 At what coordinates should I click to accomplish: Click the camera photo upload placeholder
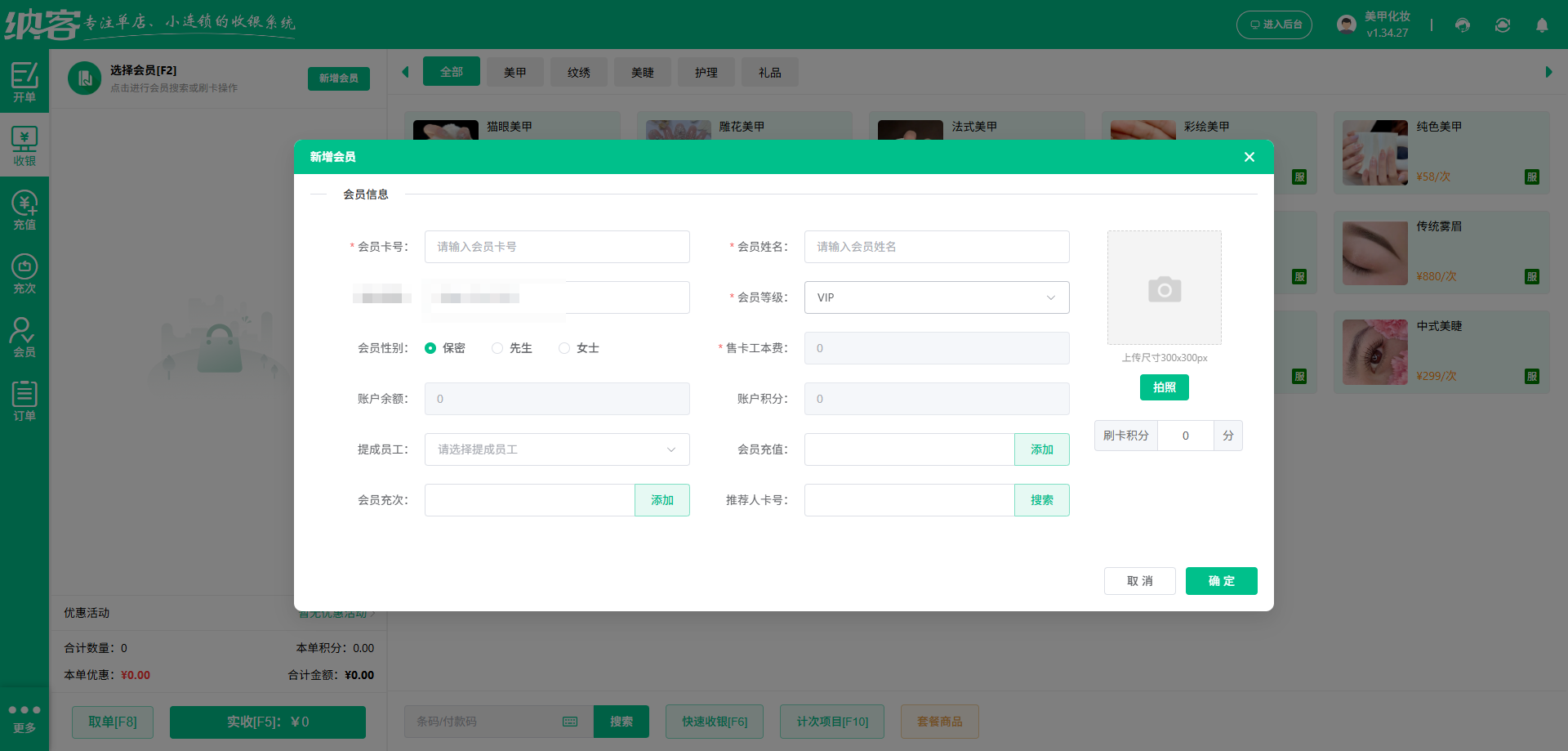(1164, 288)
